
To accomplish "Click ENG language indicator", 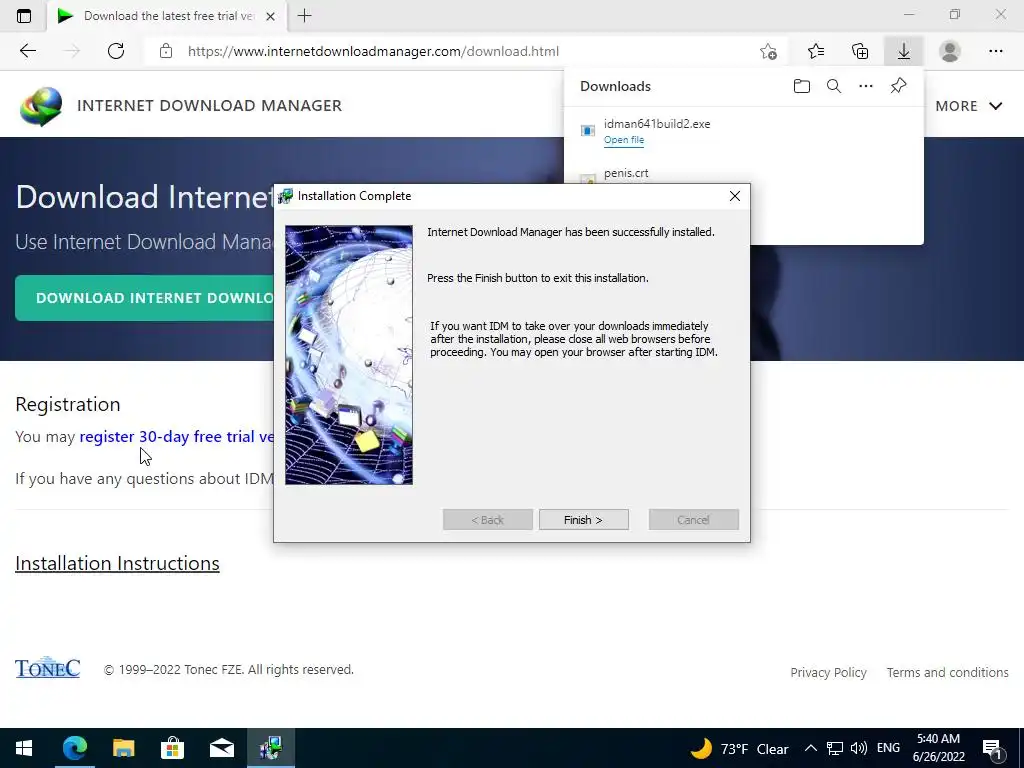I will point(888,748).
